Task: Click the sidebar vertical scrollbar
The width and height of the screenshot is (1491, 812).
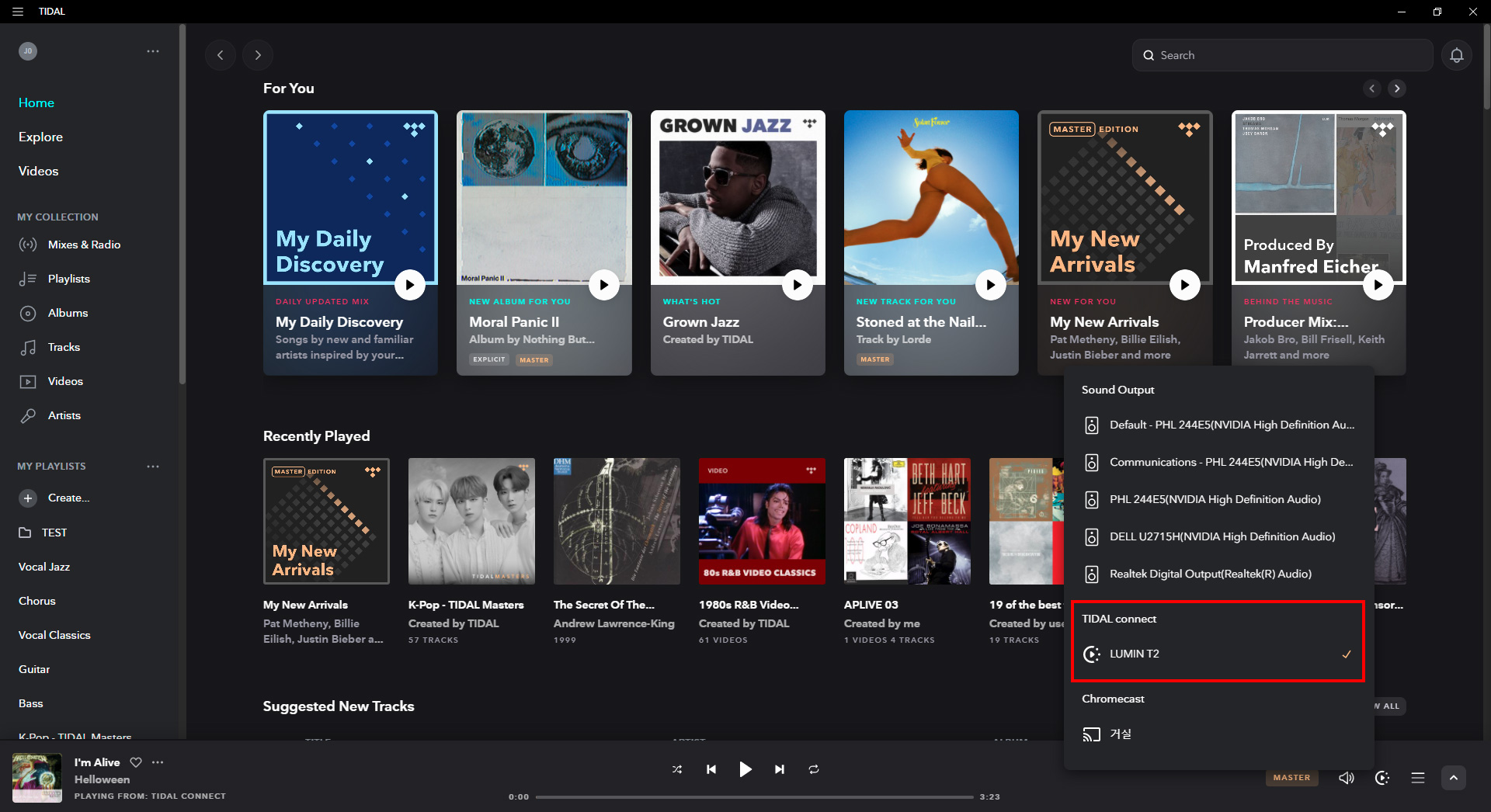Action: (x=182, y=205)
